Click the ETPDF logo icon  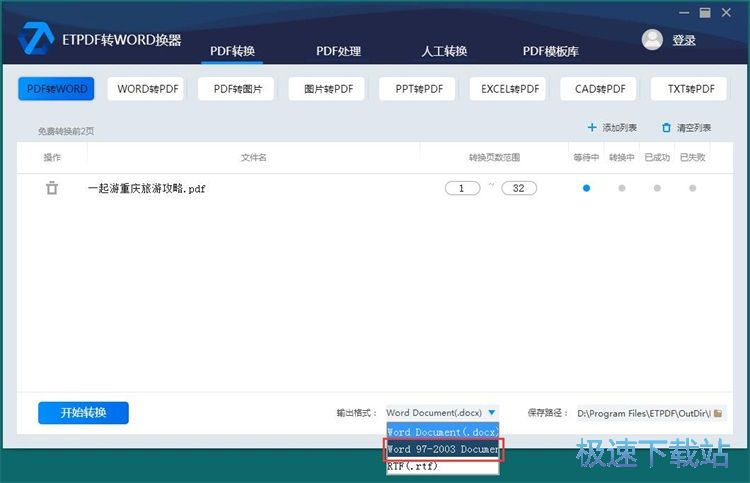[x=36, y=38]
